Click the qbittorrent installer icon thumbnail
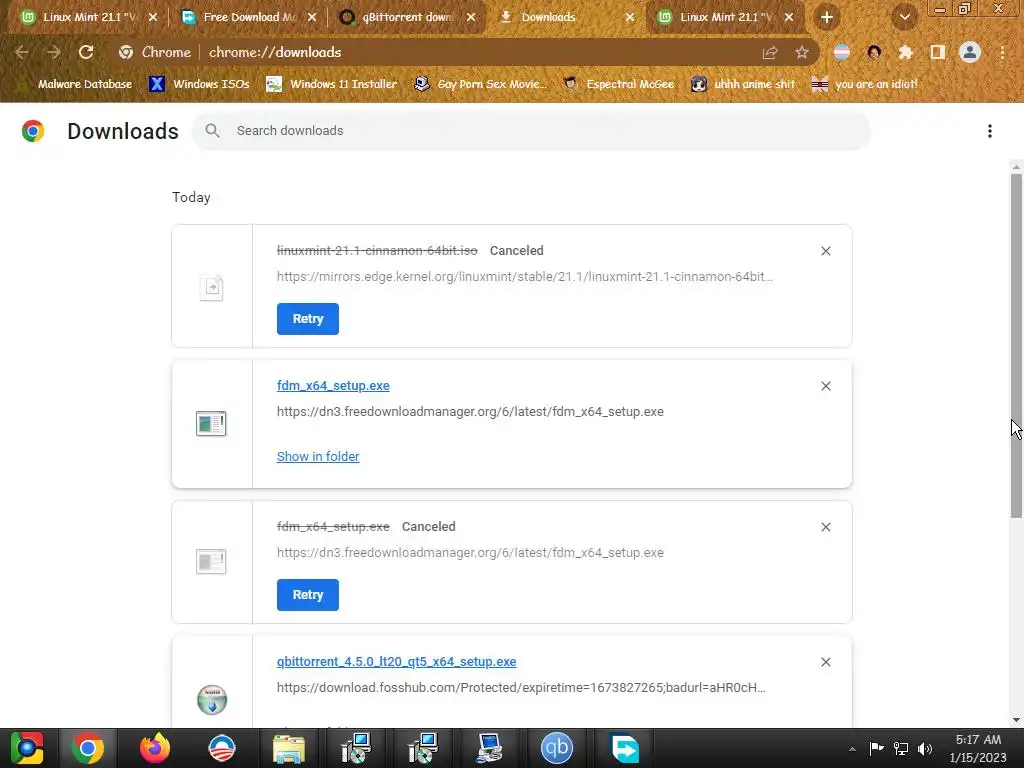Viewport: 1024px width, 768px height. [x=212, y=700]
